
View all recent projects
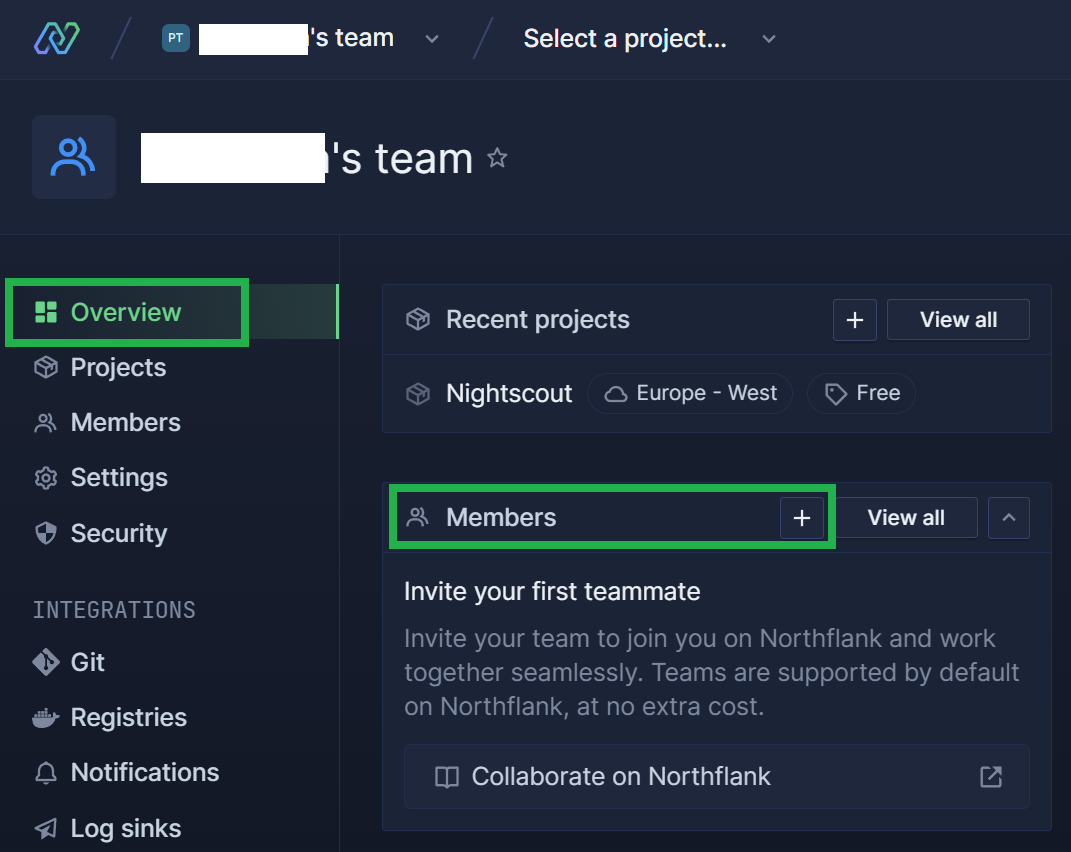pyautogui.click(x=958, y=320)
